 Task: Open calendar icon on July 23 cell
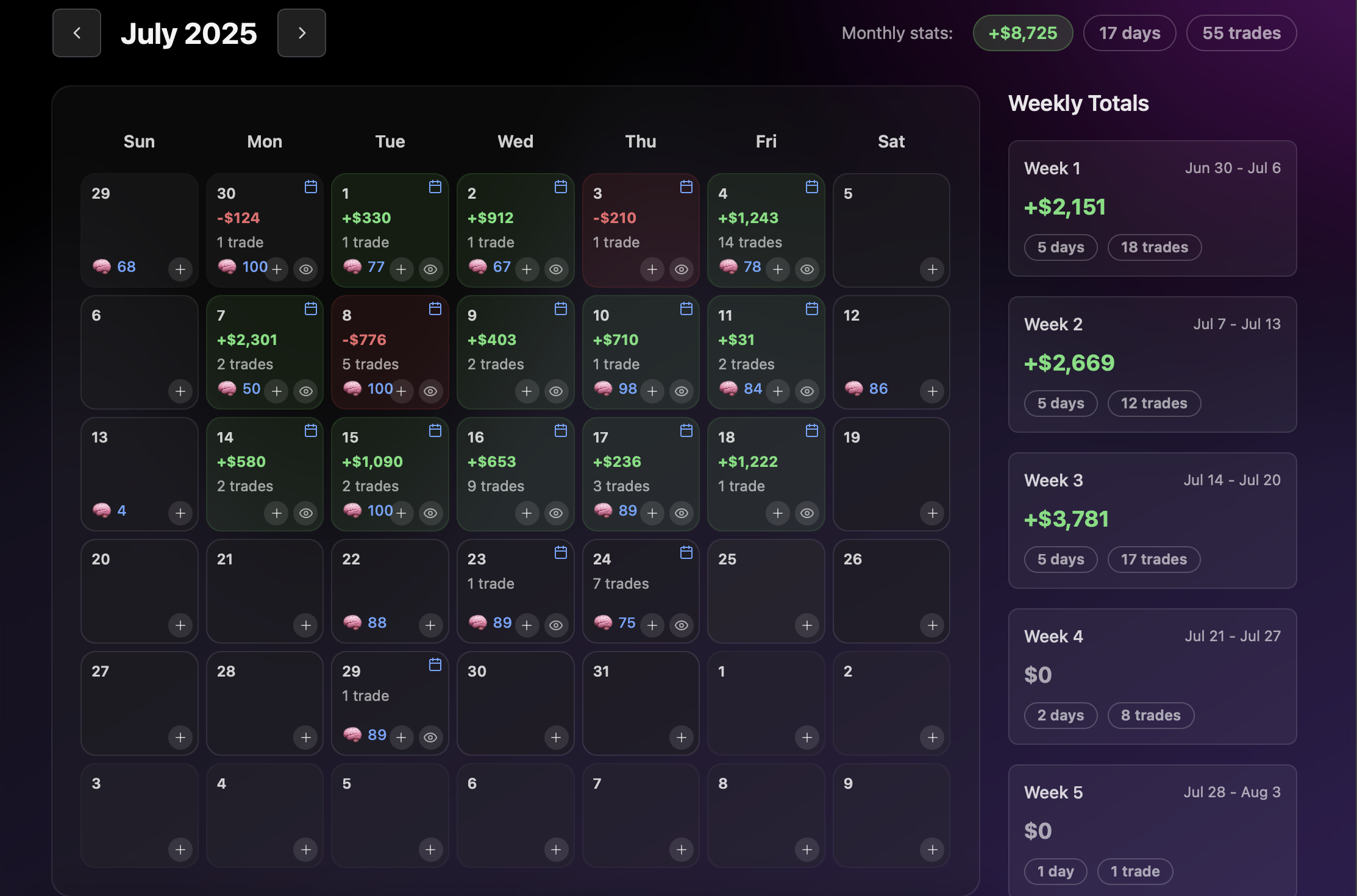point(561,552)
